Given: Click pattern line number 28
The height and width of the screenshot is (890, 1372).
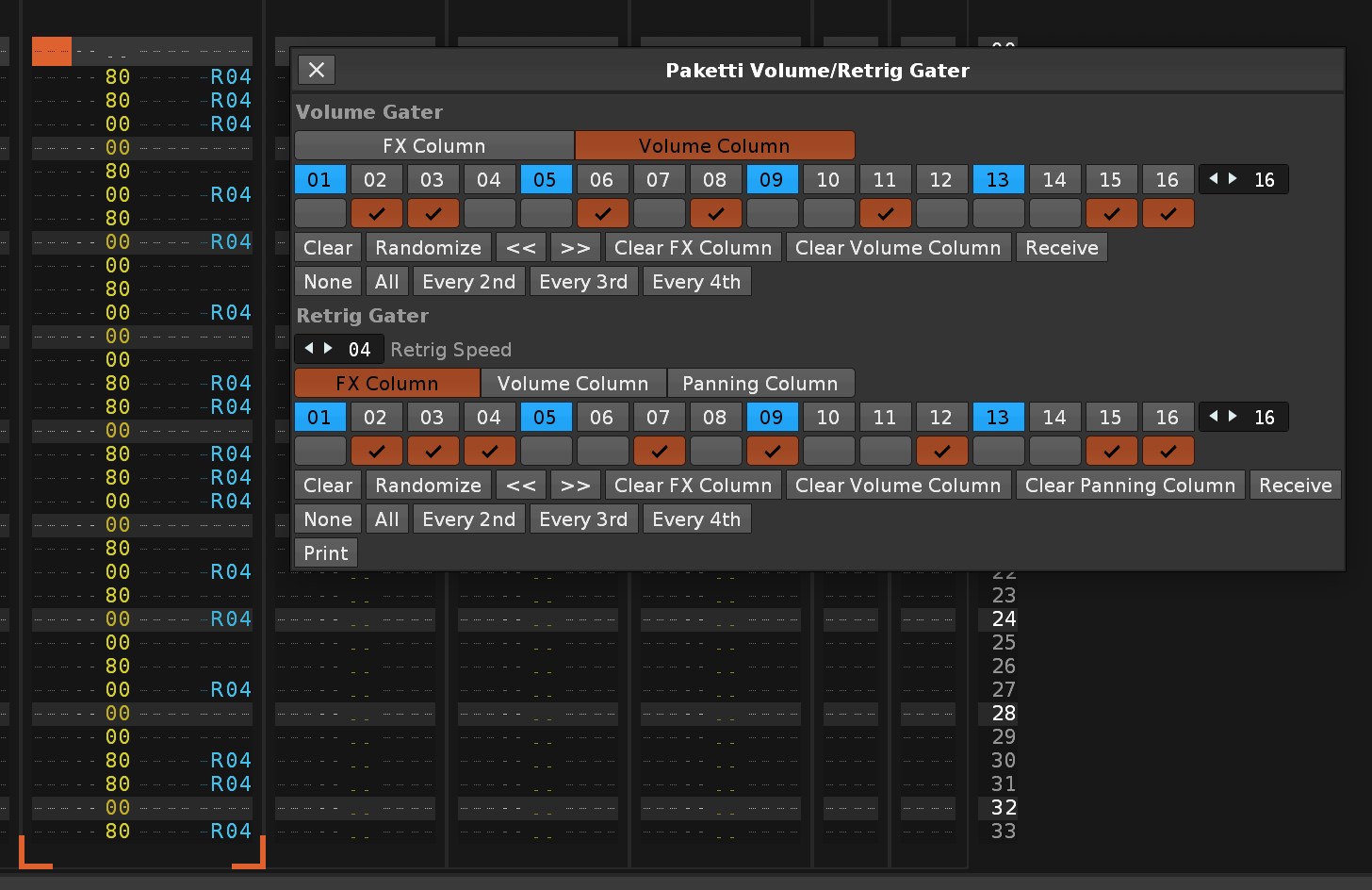Looking at the screenshot, I should click(1004, 714).
